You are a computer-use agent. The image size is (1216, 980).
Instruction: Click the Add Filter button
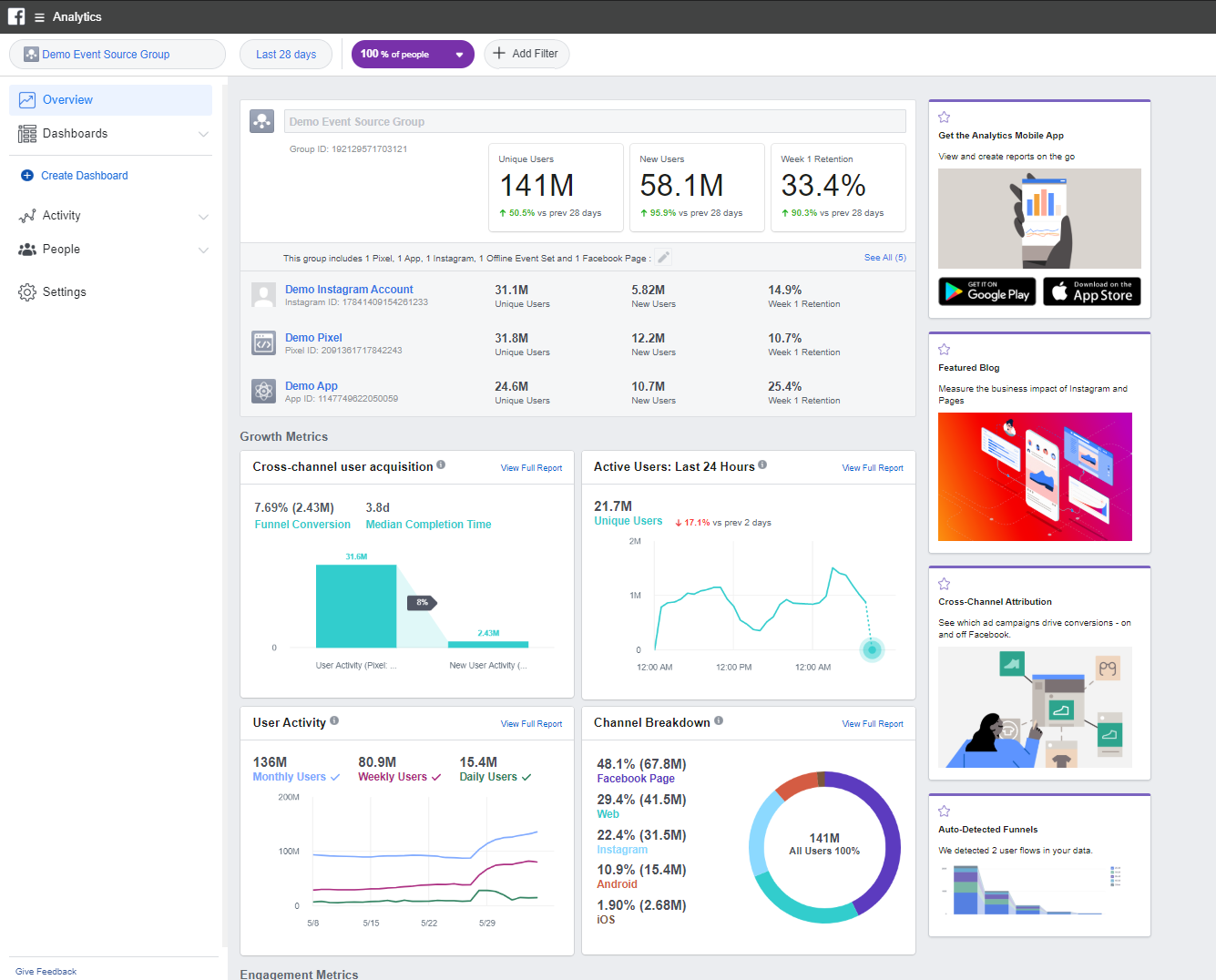pos(526,54)
